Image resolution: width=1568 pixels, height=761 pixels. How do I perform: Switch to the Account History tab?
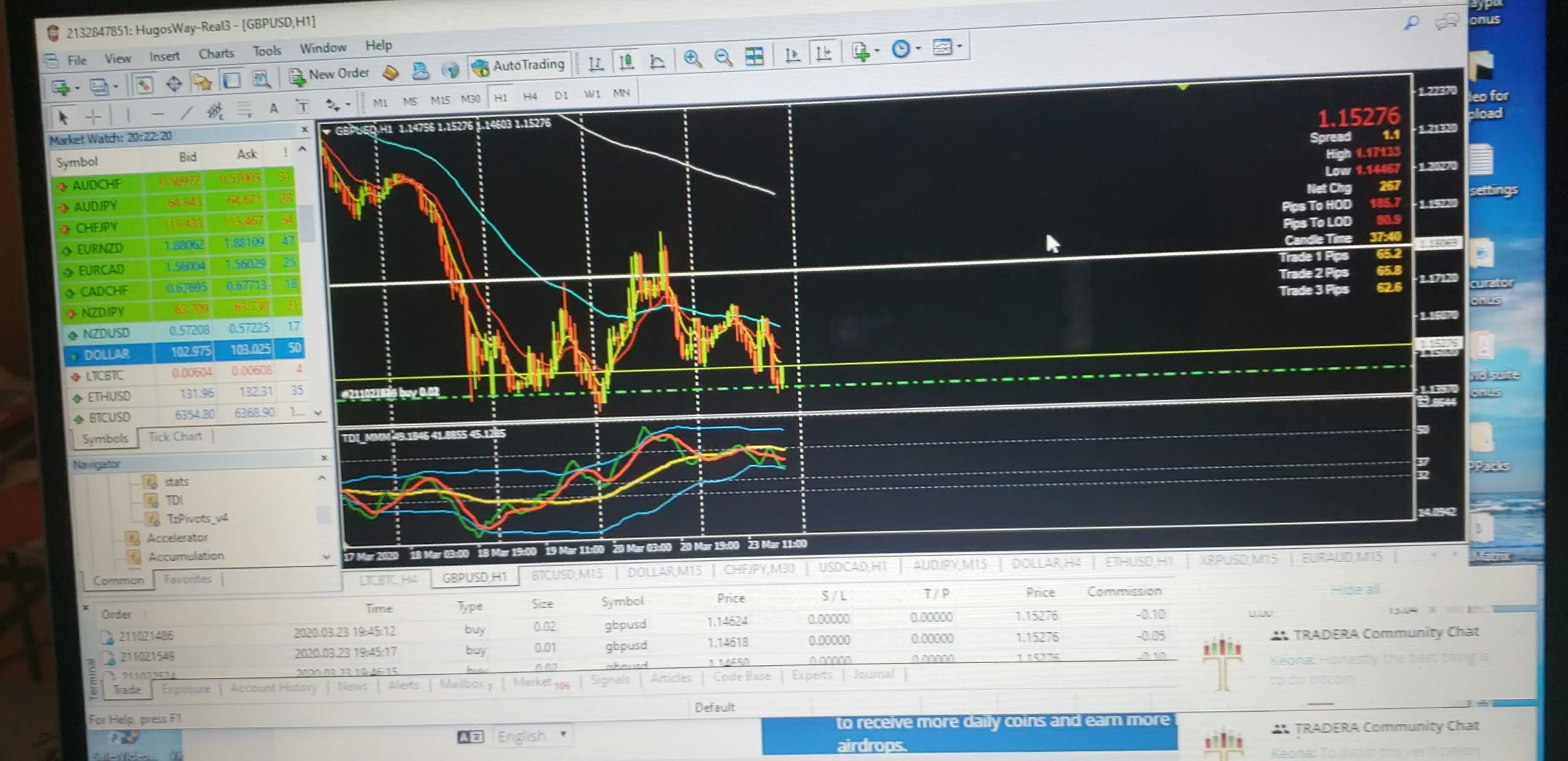(x=274, y=688)
